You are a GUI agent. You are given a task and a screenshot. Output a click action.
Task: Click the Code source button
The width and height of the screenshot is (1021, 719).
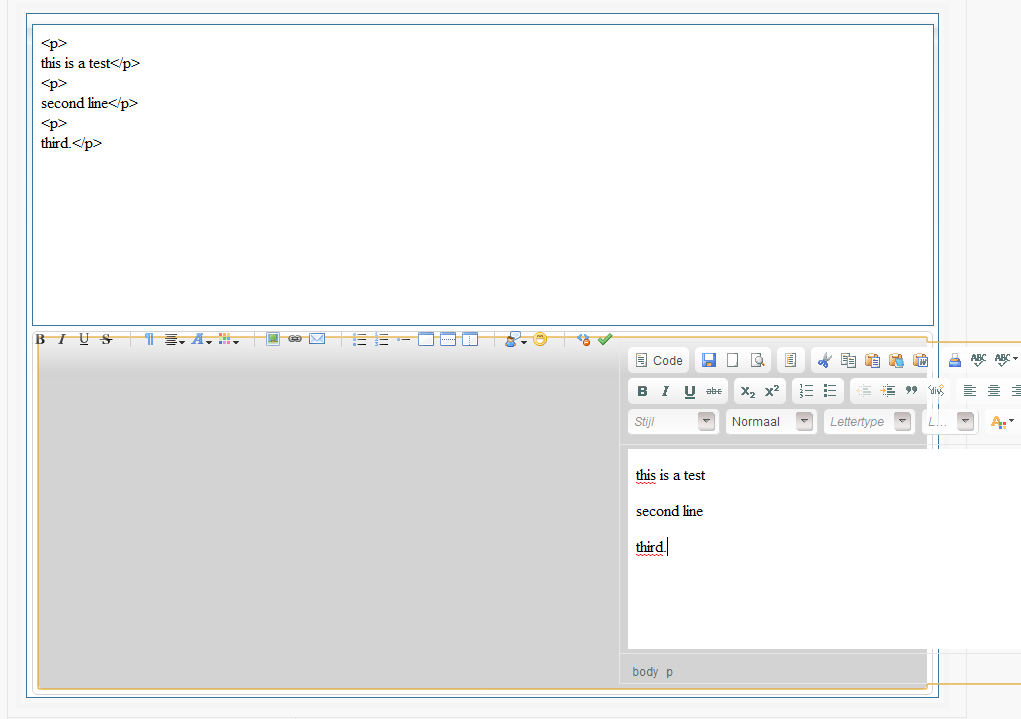click(659, 361)
